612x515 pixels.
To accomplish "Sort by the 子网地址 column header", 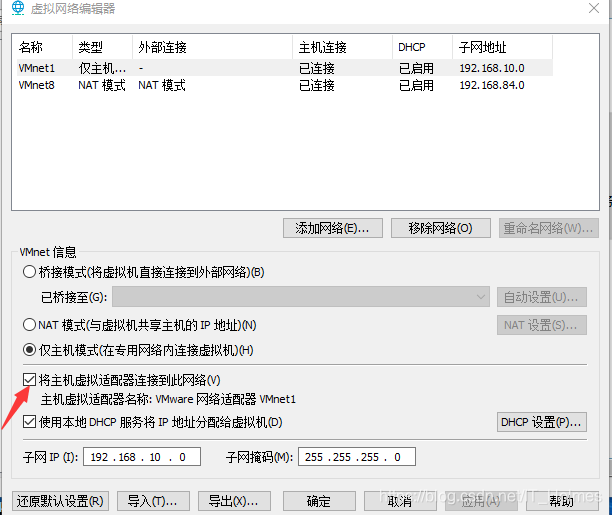I will pyautogui.click(x=502, y=47).
